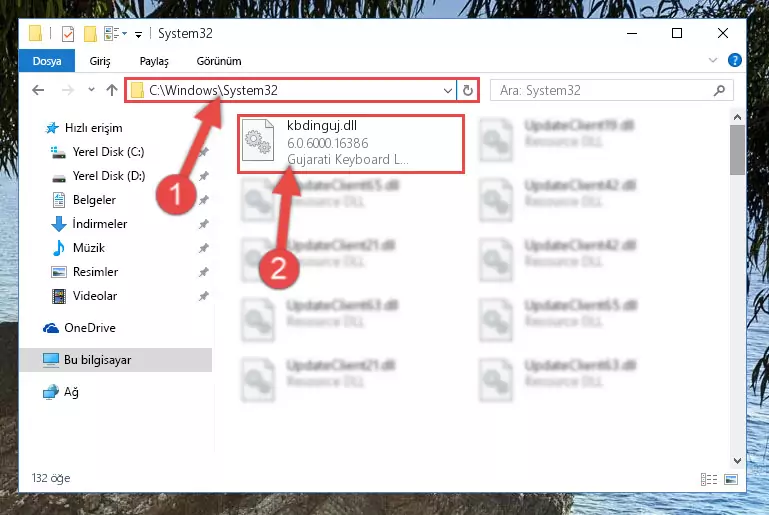769x515 pixels.
Task: Go back using the left arrow
Action: (38, 90)
